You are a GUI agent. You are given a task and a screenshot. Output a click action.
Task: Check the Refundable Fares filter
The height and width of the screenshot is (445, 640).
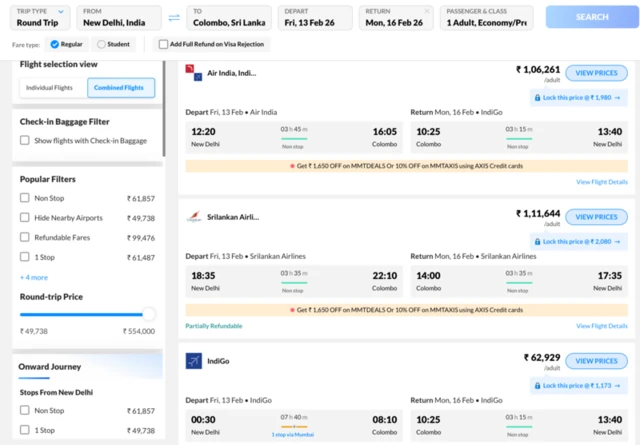click(x=25, y=238)
